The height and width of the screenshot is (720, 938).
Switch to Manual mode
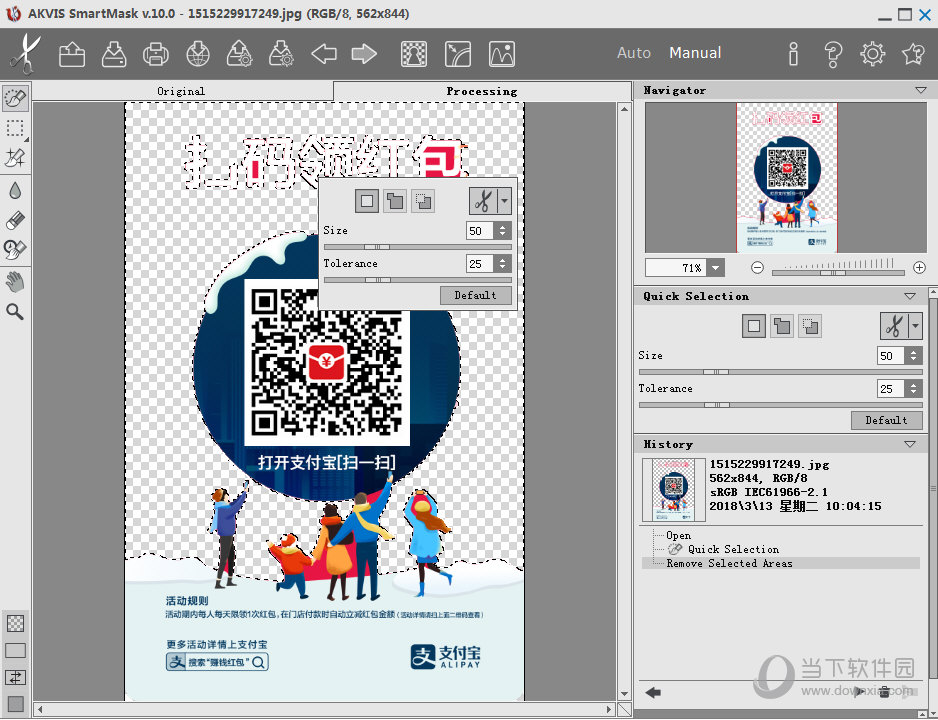coord(695,53)
